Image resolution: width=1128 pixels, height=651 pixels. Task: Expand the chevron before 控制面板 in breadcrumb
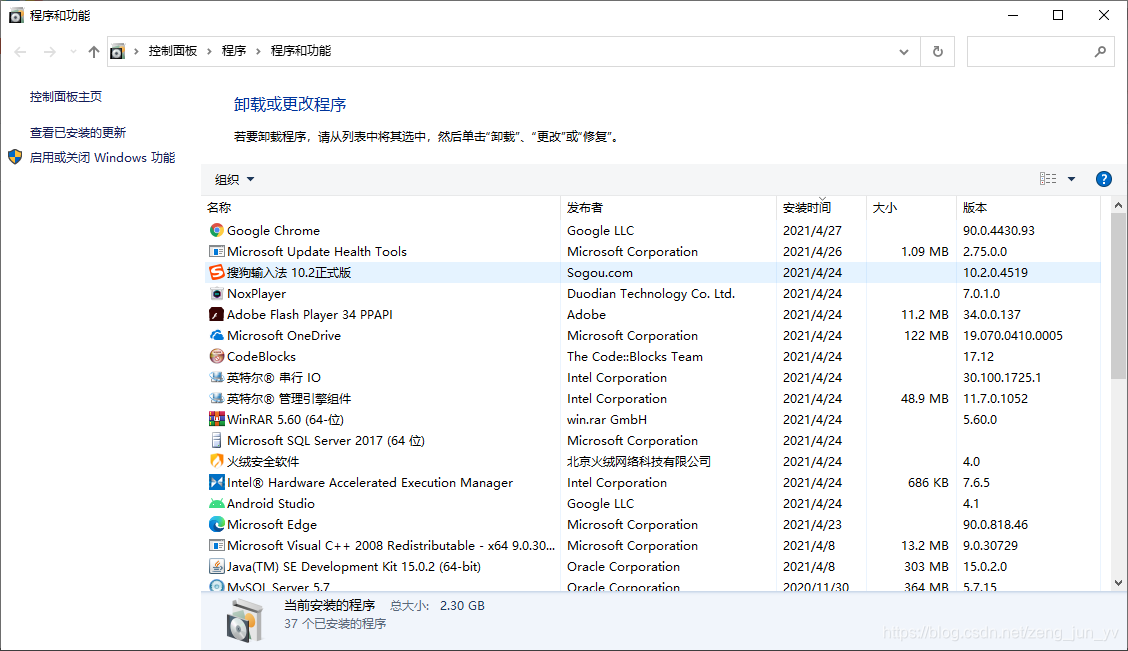tap(136, 51)
